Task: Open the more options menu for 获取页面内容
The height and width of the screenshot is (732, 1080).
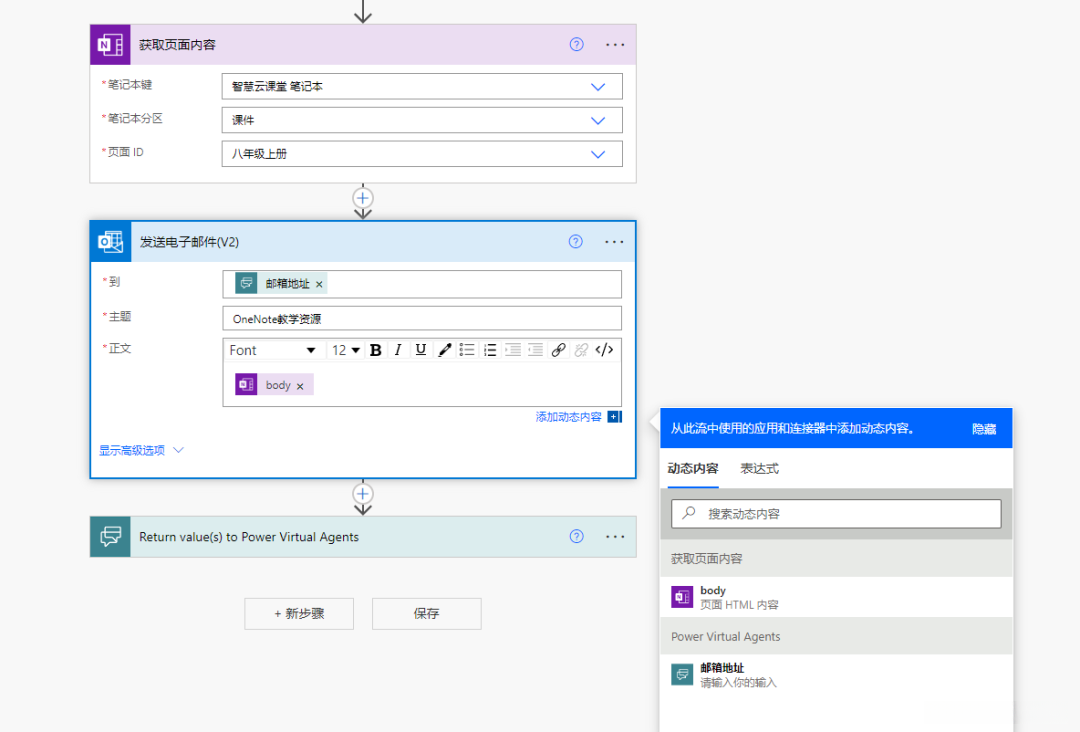Action: [615, 45]
